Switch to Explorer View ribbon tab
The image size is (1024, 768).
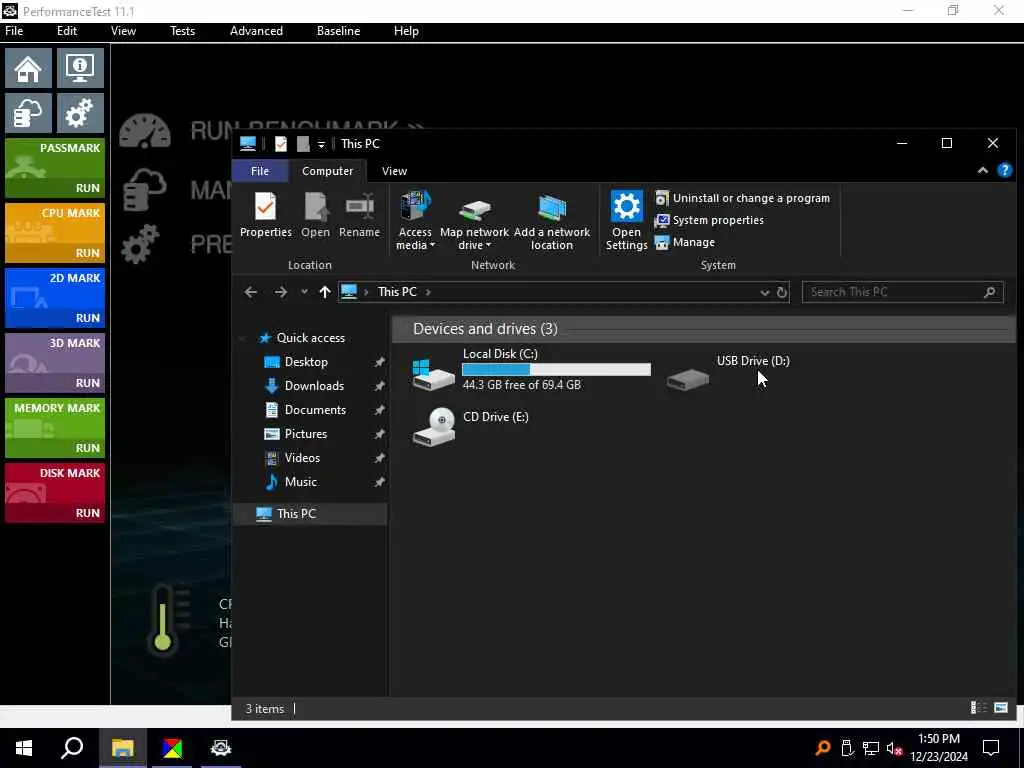click(x=394, y=171)
